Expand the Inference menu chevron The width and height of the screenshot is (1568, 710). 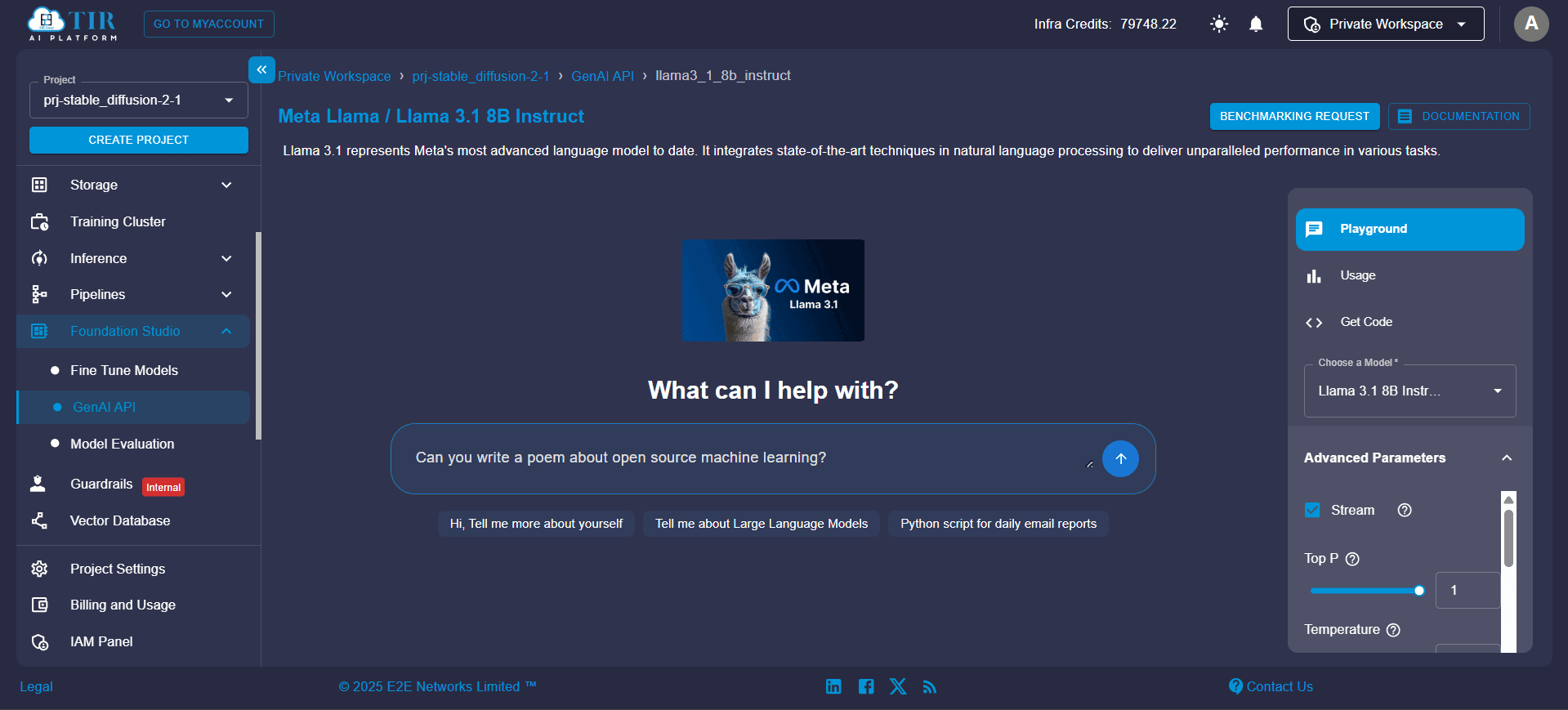226,258
